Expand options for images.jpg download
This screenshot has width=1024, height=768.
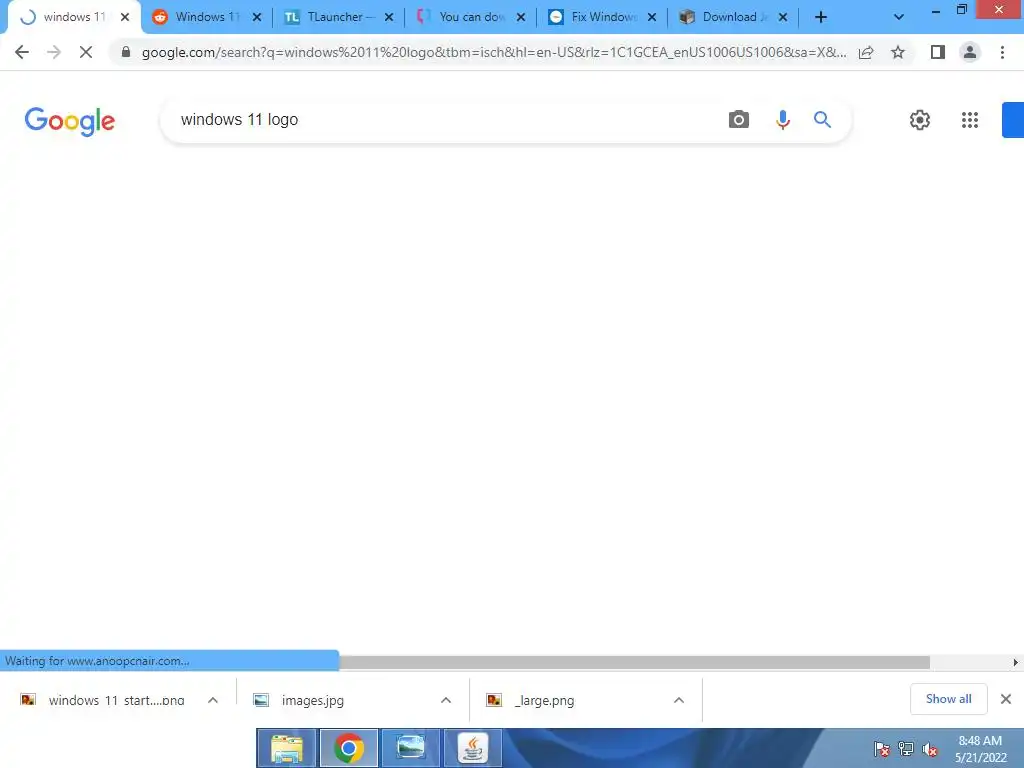click(x=446, y=700)
